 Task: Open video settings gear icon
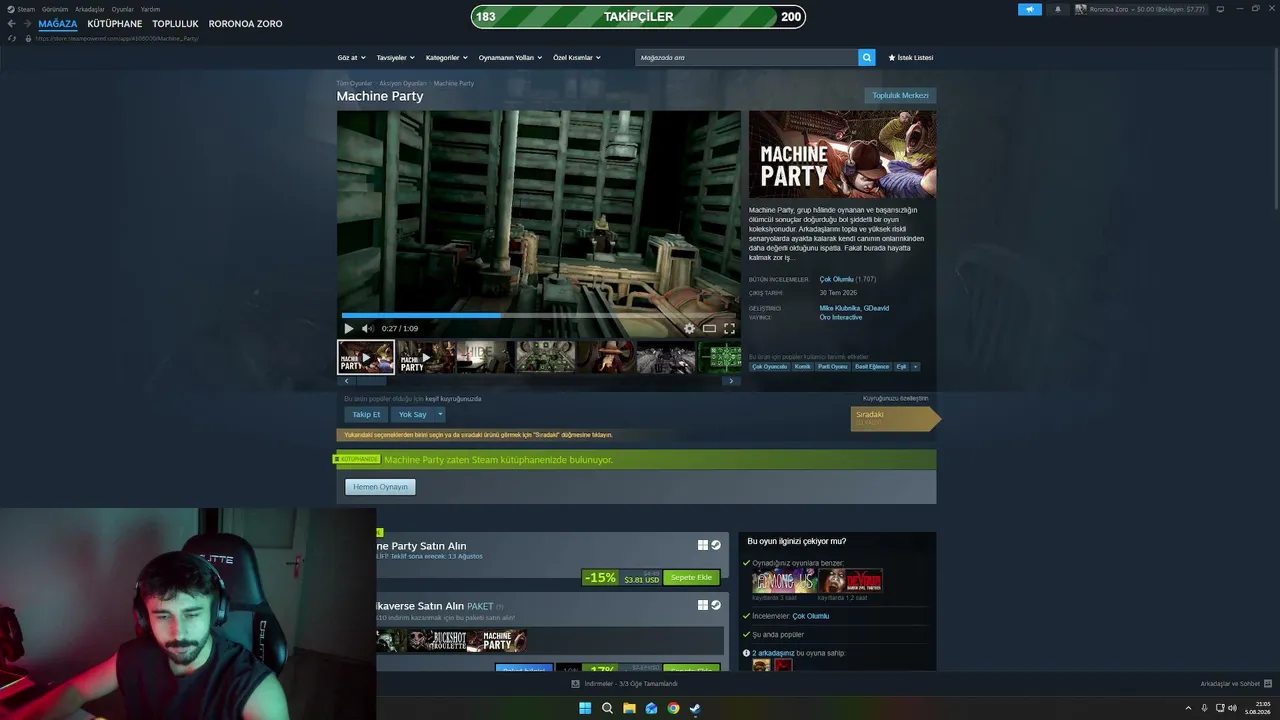[x=689, y=328]
